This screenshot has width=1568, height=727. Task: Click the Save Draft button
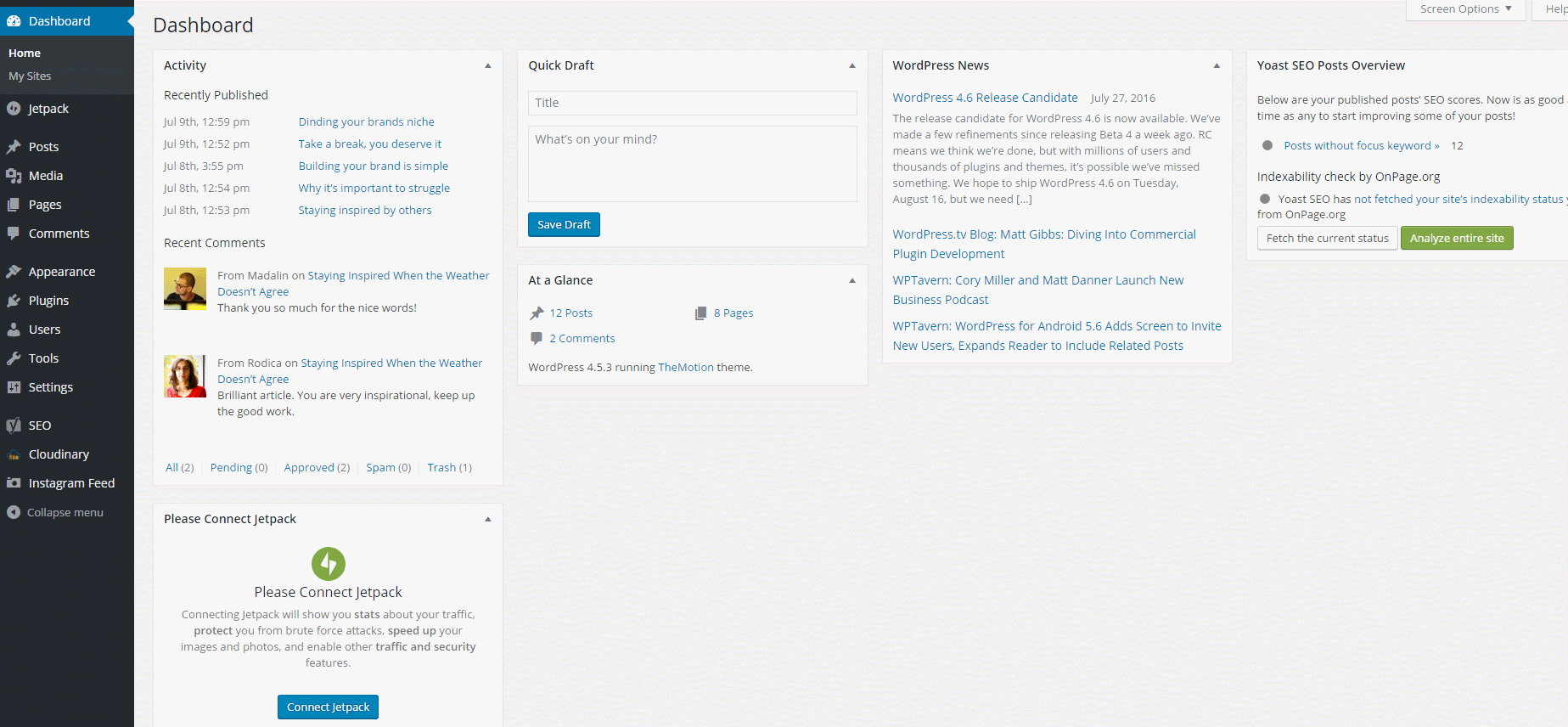[564, 224]
